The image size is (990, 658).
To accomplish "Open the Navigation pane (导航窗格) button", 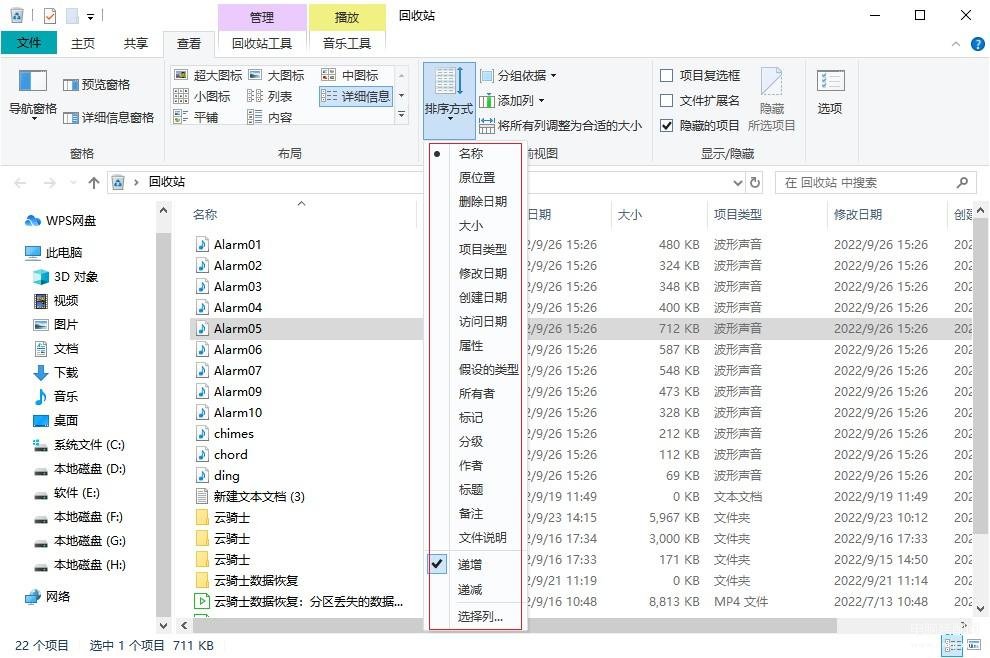I will 33,93.
